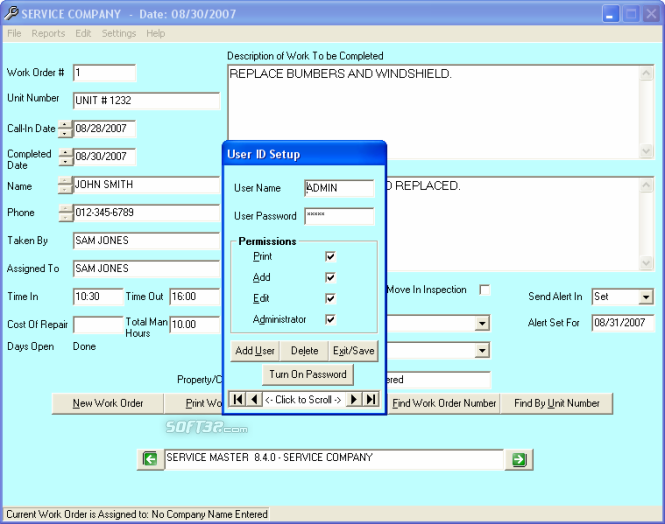This screenshot has width=665, height=524.
Task: Click the Alert Set For date field
Action: [623, 323]
